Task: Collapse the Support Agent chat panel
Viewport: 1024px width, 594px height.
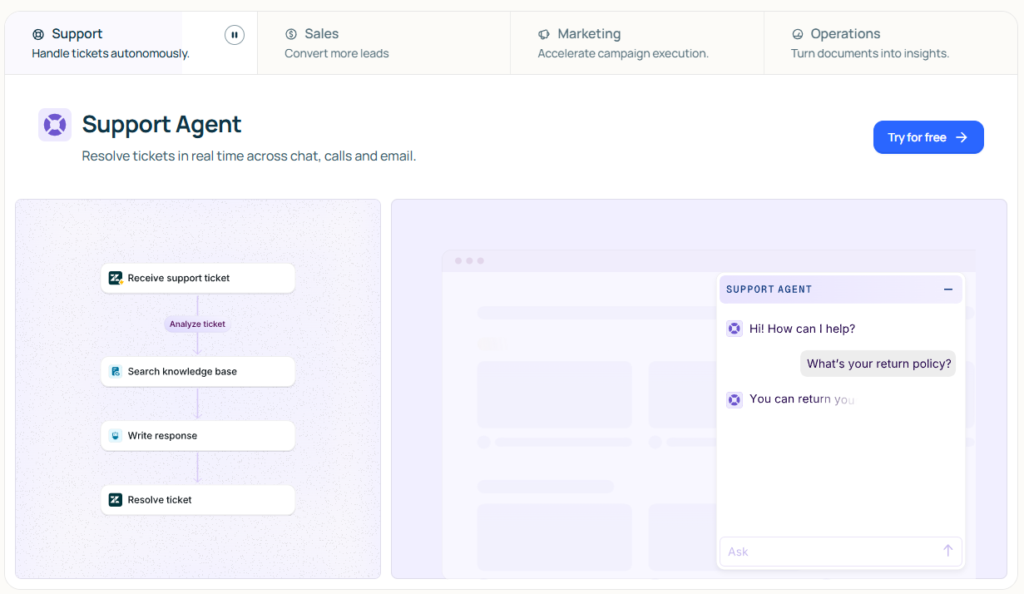Action: 948,289
